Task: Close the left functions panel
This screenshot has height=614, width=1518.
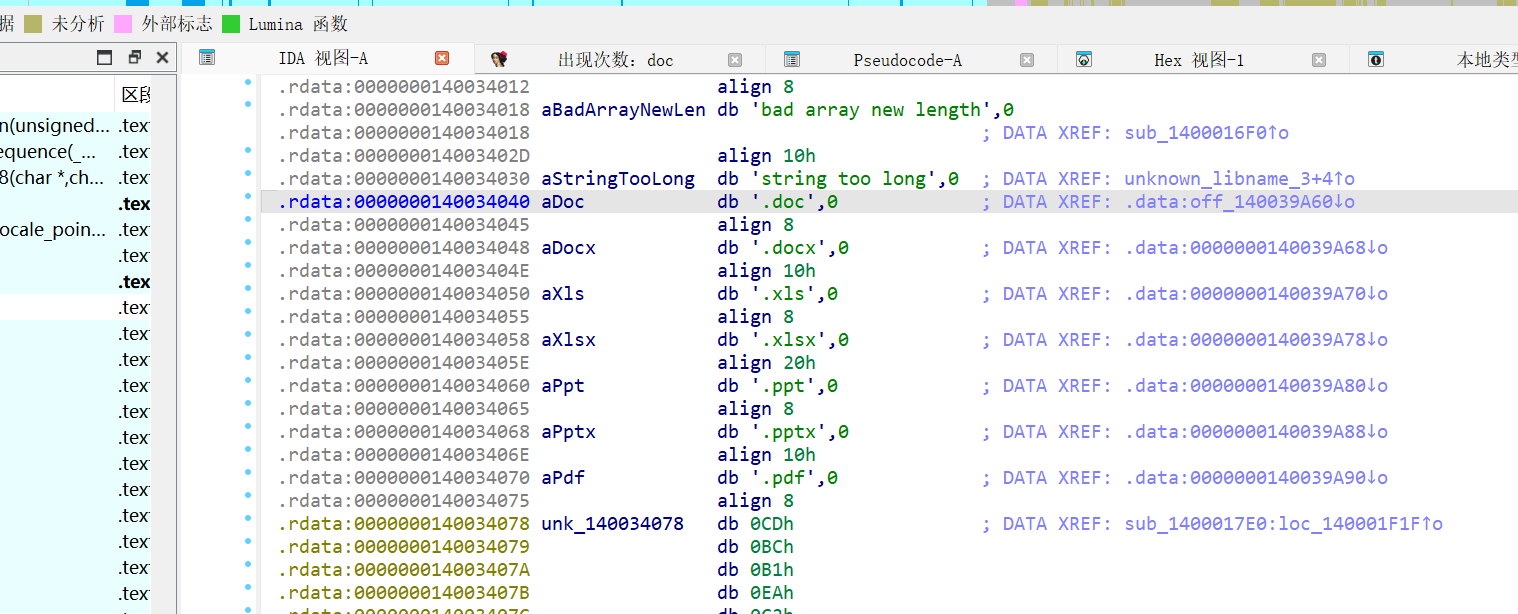Action: point(162,57)
